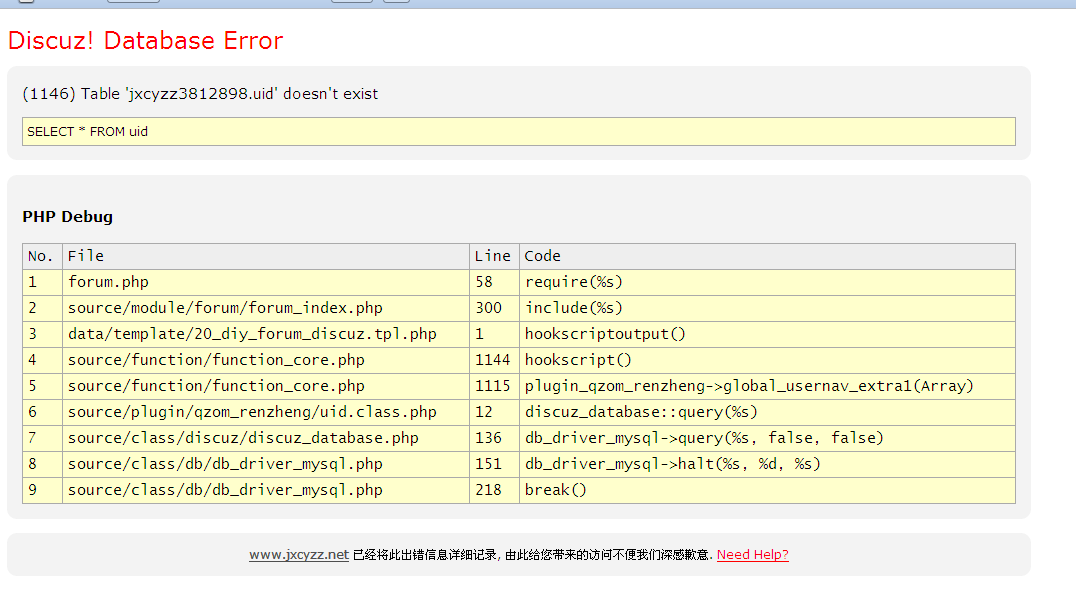This screenshot has height=597, width=1076.
Task: Click the Line column header
Action: (x=494, y=256)
